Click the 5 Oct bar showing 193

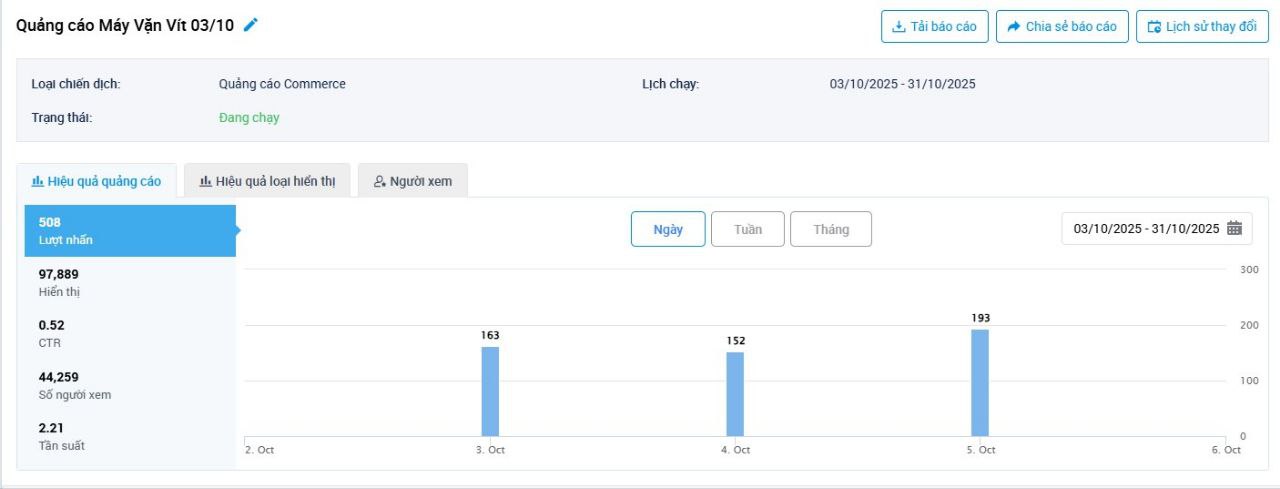tap(980, 383)
